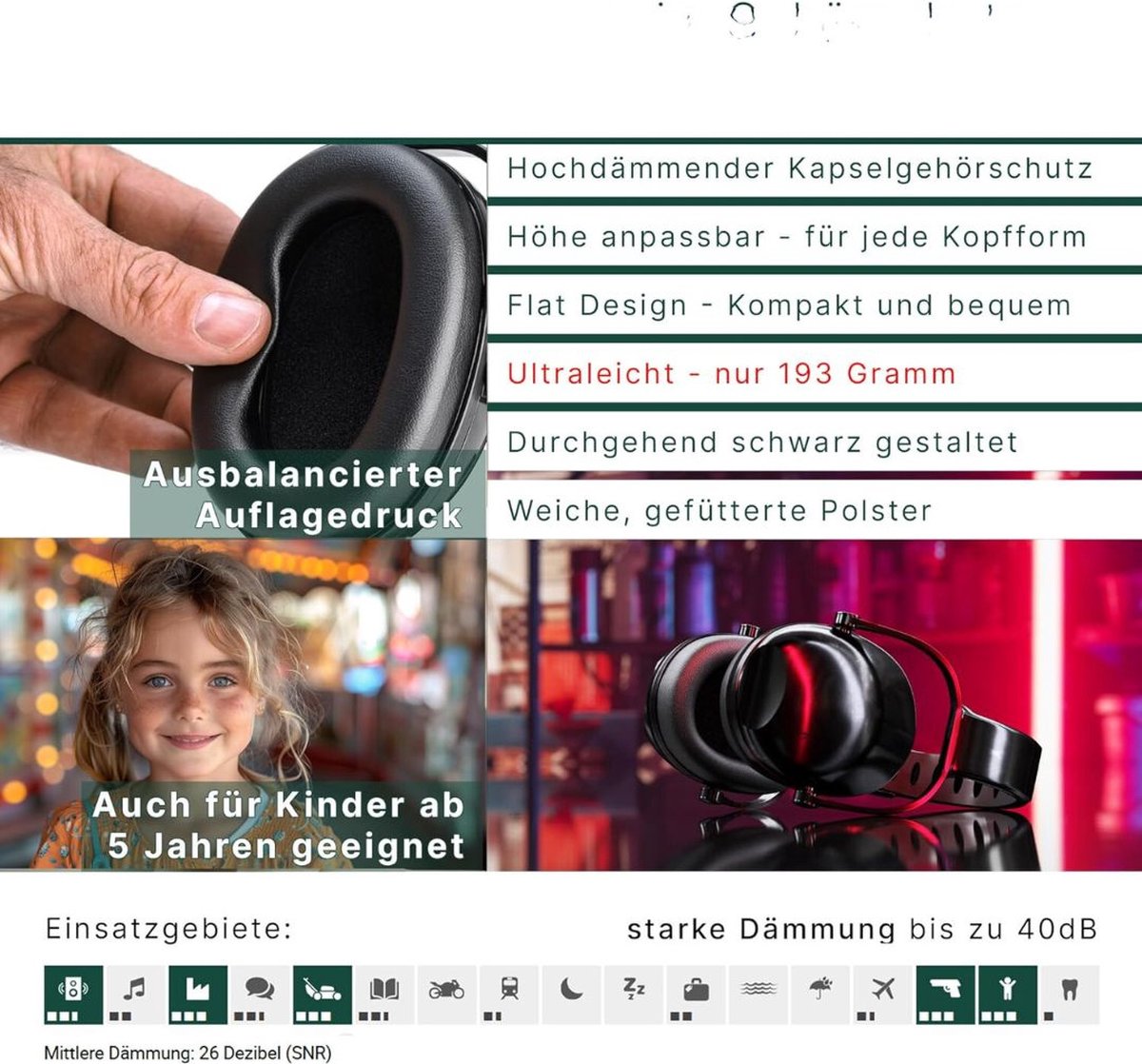Select the music note icon
Image resolution: width=1142 pixels, height=1064 pixels.
point(135,994)
